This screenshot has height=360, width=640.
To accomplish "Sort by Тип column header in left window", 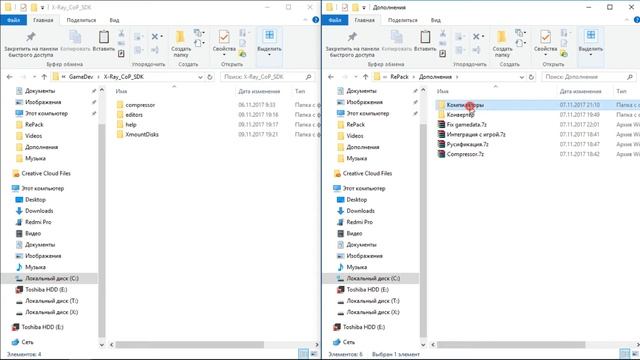I will (x=300, y=91).
